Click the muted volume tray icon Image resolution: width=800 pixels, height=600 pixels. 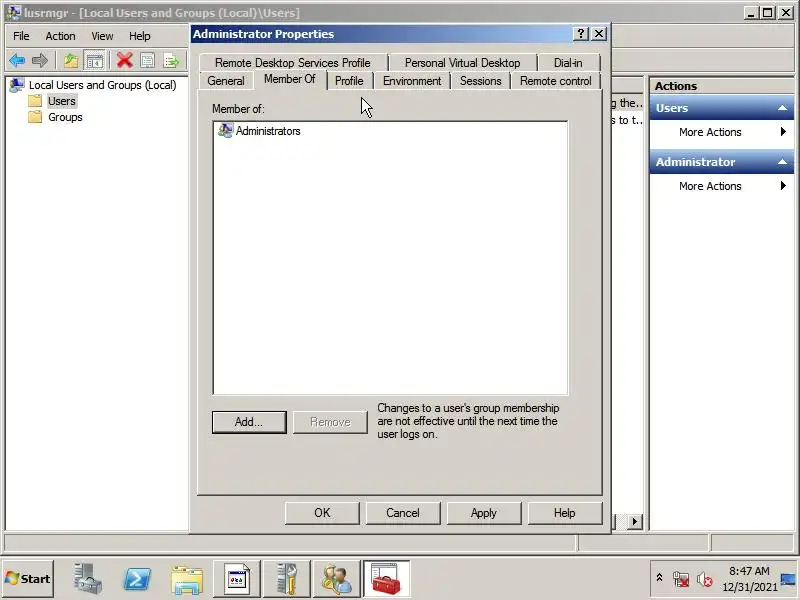(705, 579)
